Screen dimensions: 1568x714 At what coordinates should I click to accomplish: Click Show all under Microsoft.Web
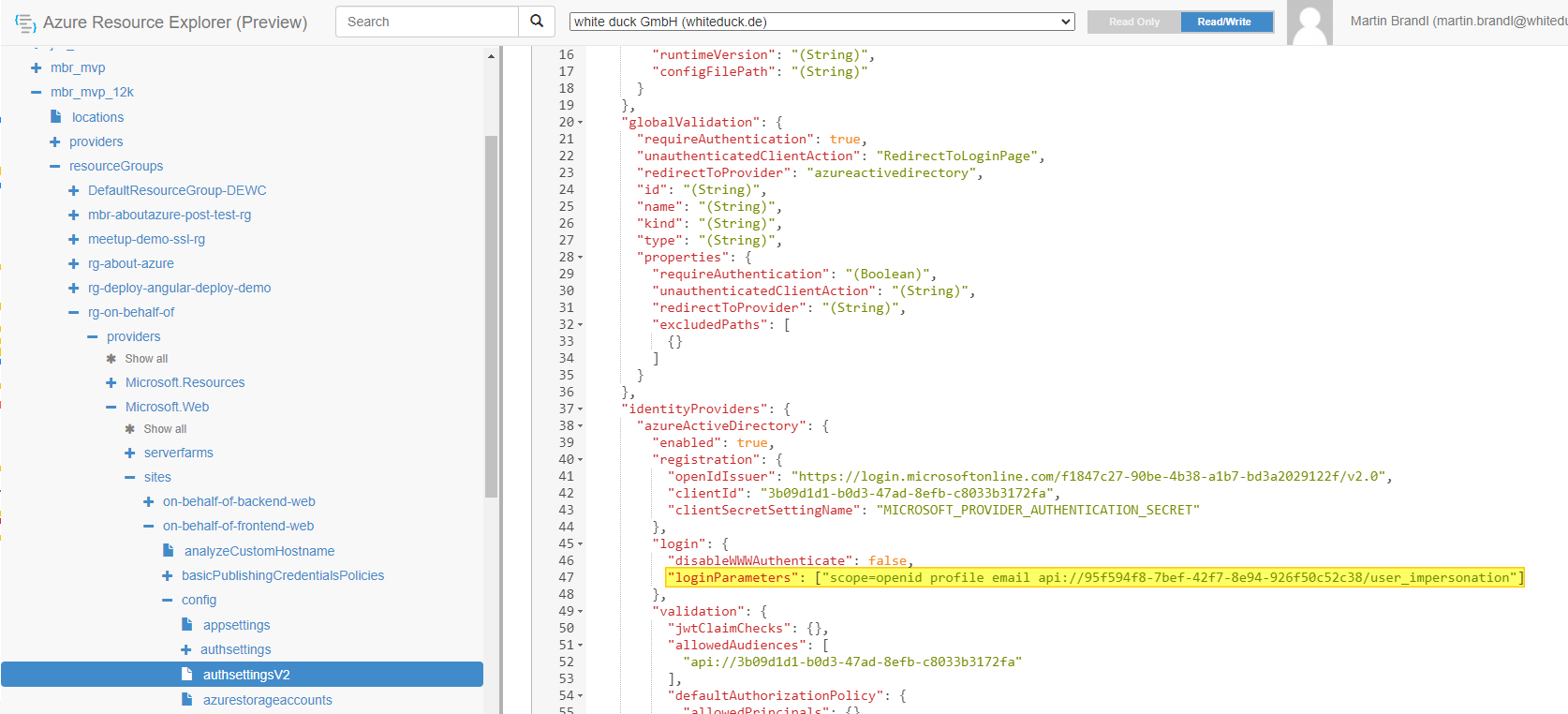click(x=165, y=429)
